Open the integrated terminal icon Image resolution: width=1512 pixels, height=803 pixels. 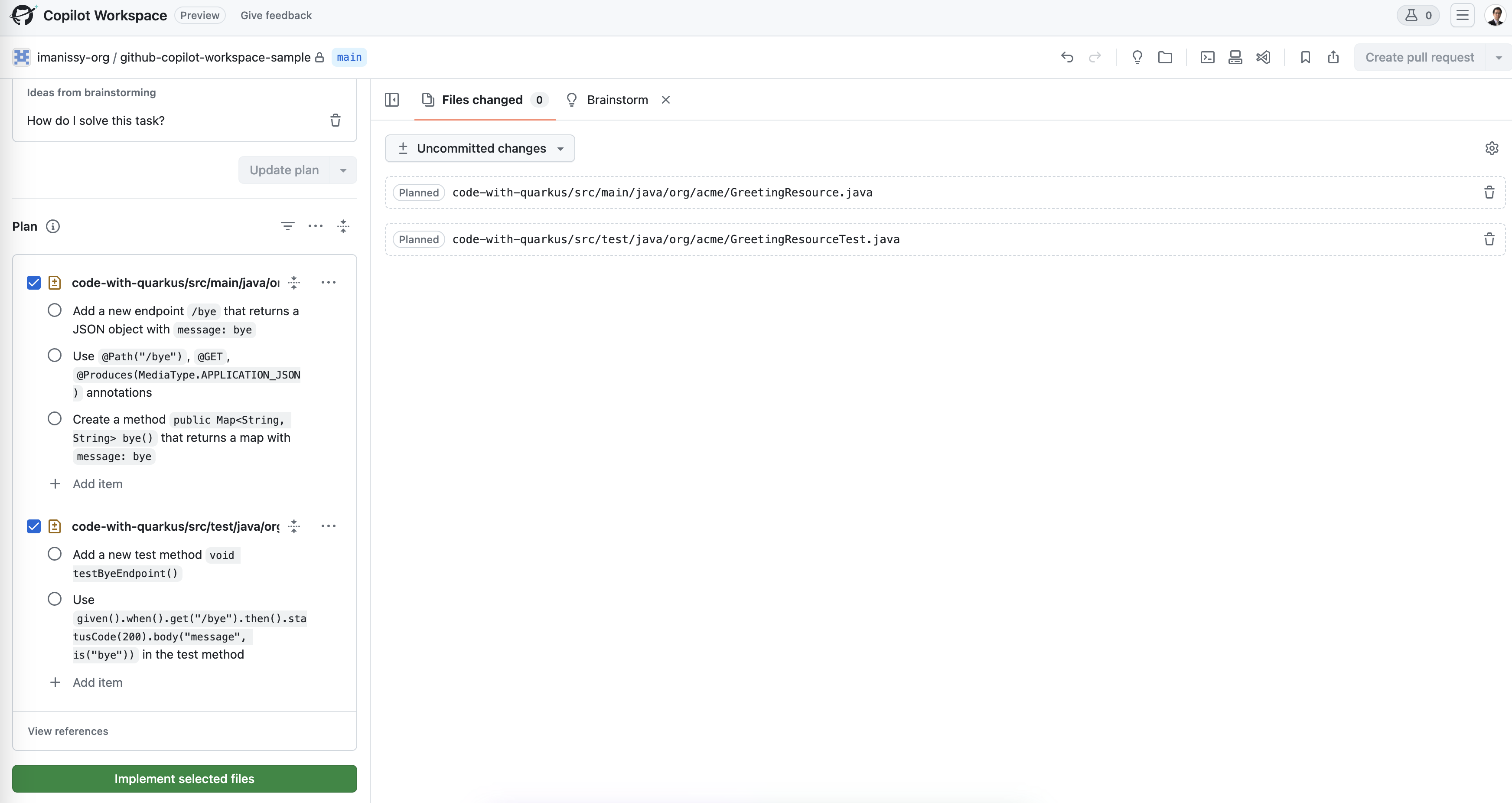tap(1207, 57)
